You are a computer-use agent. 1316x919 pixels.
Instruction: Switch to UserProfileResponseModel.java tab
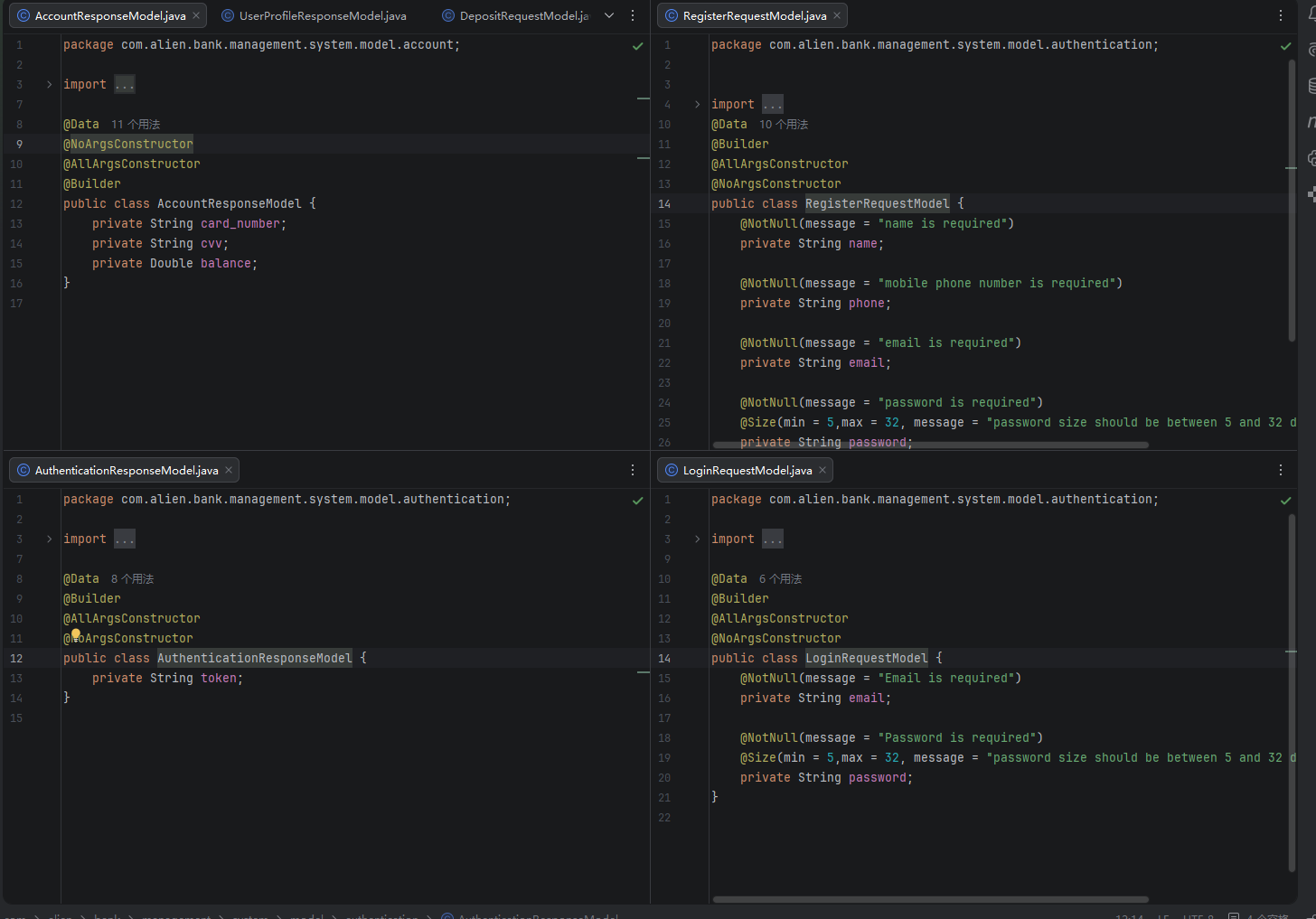[x=314, y=15]
